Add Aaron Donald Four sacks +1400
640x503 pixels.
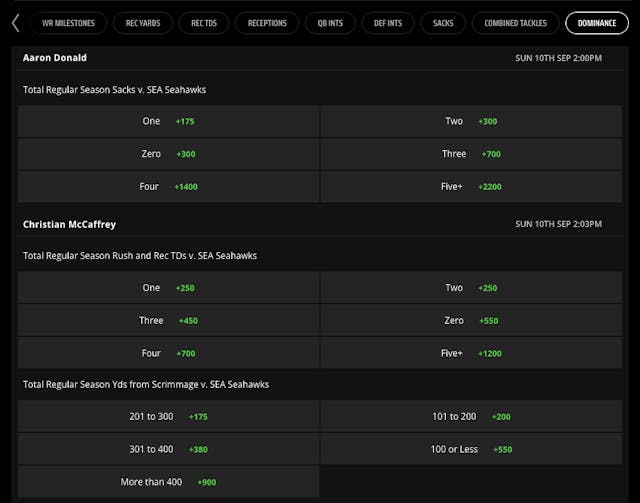tap(168, 187)
